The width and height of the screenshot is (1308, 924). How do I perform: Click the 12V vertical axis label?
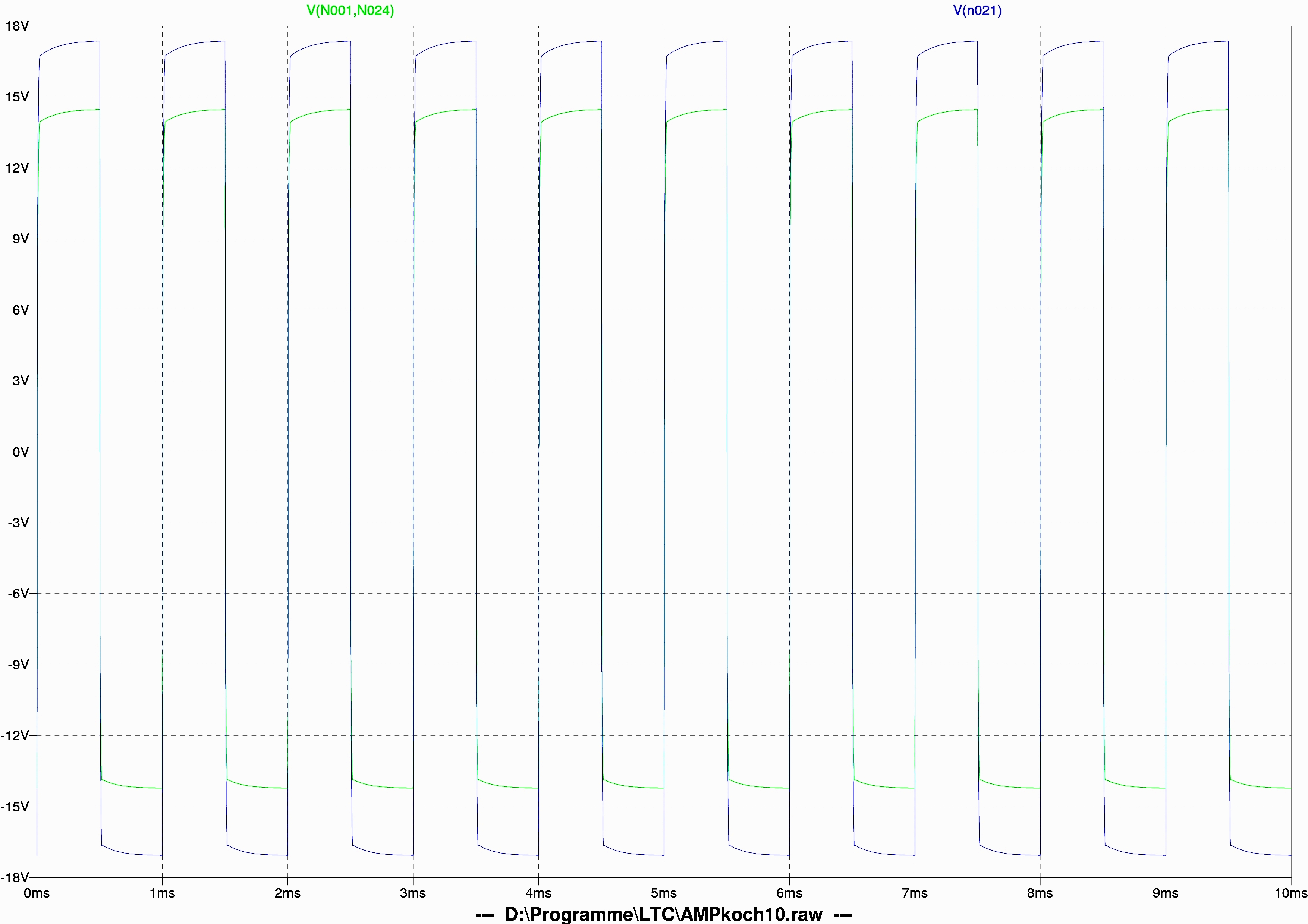pos(16,168)
